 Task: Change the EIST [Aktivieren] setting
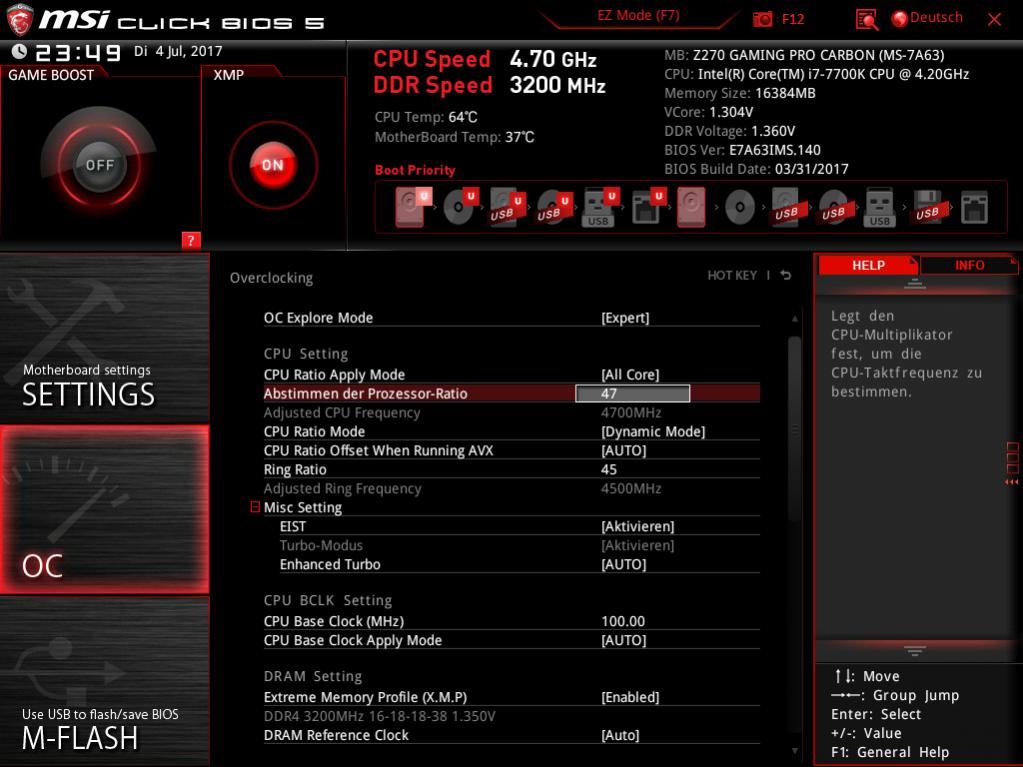point(638,526)
